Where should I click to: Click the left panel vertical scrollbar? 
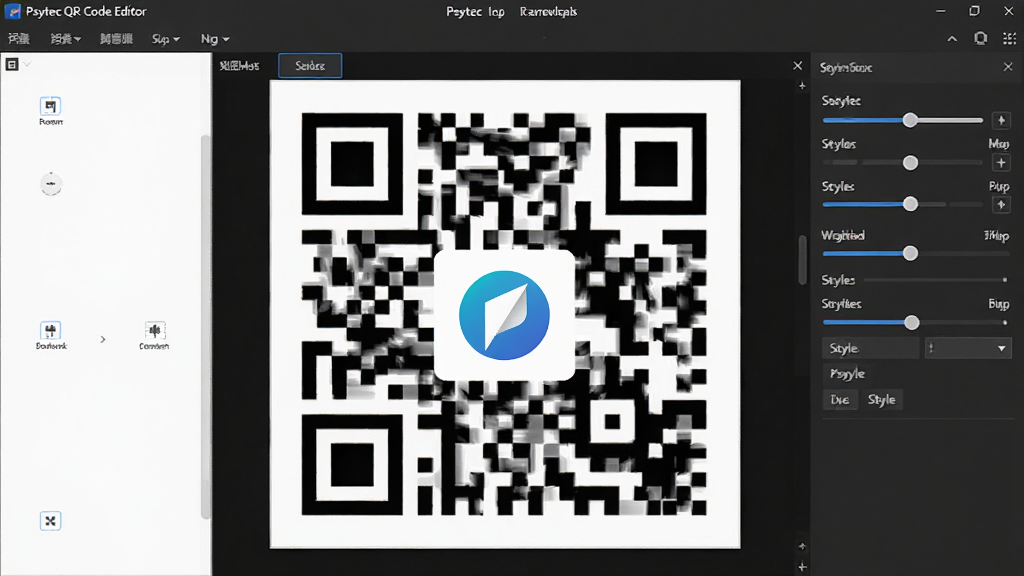tap(206, 327)
